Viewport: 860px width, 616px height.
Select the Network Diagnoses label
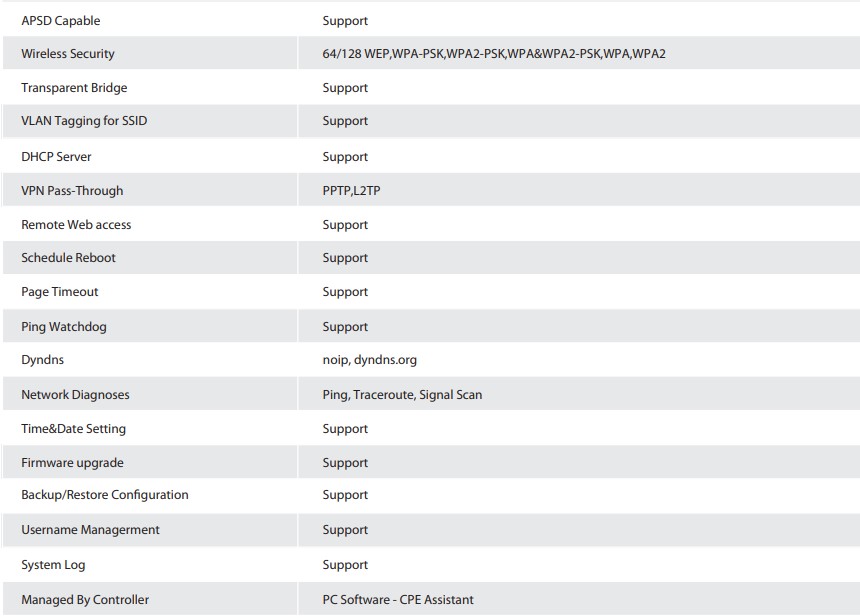75,395
